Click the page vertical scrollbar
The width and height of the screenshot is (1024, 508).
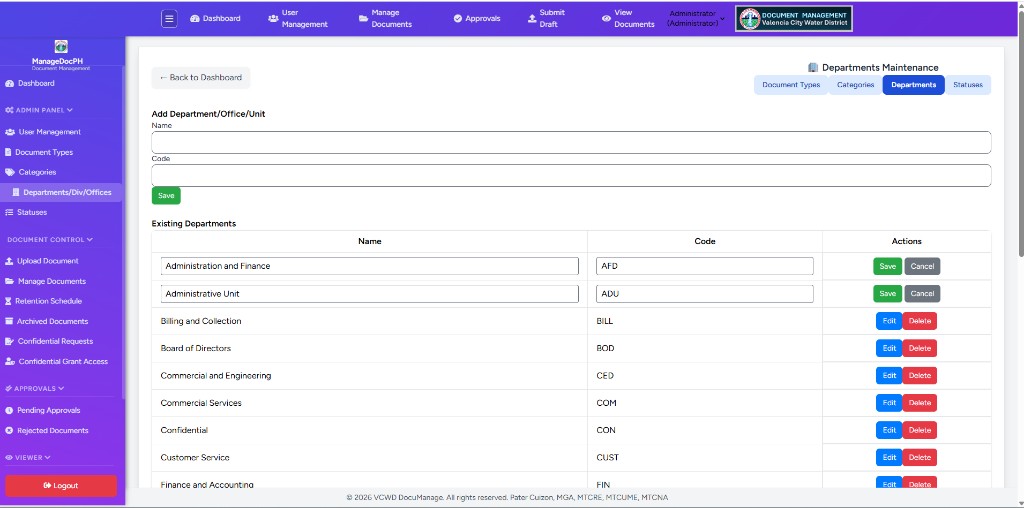pyautogui.click(x=1020, y=131)
